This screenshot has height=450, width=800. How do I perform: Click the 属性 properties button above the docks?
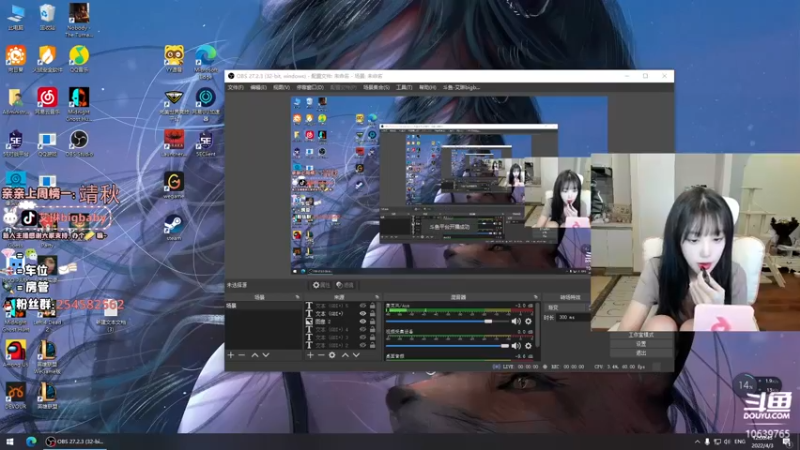tap(321, 285)
